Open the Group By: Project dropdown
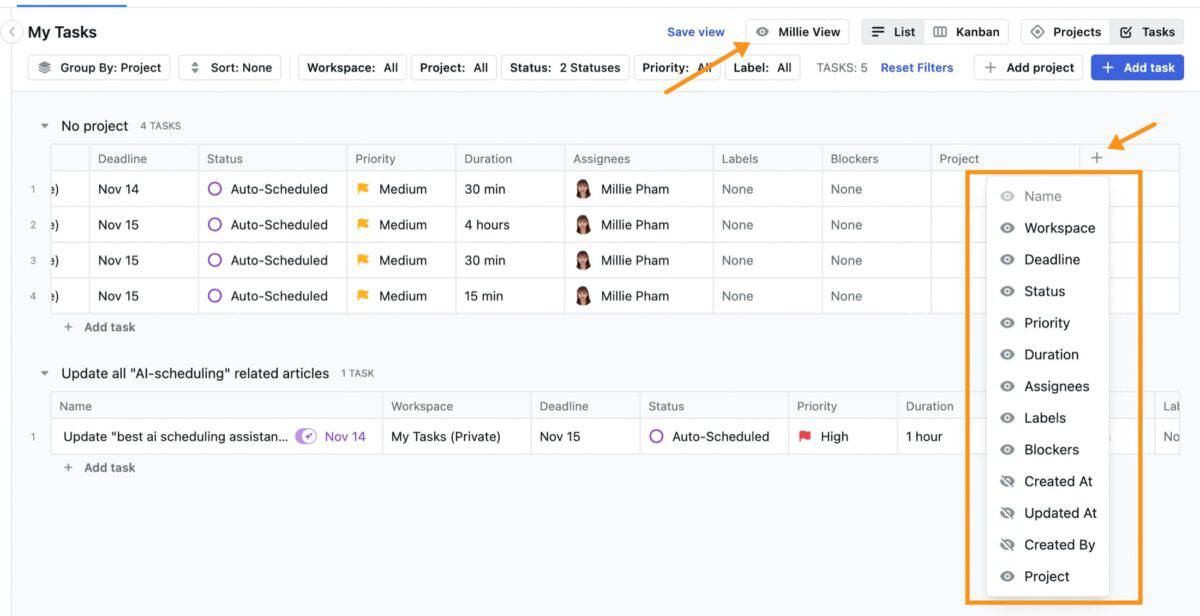Screen dimensions: 1200x616 99,68
